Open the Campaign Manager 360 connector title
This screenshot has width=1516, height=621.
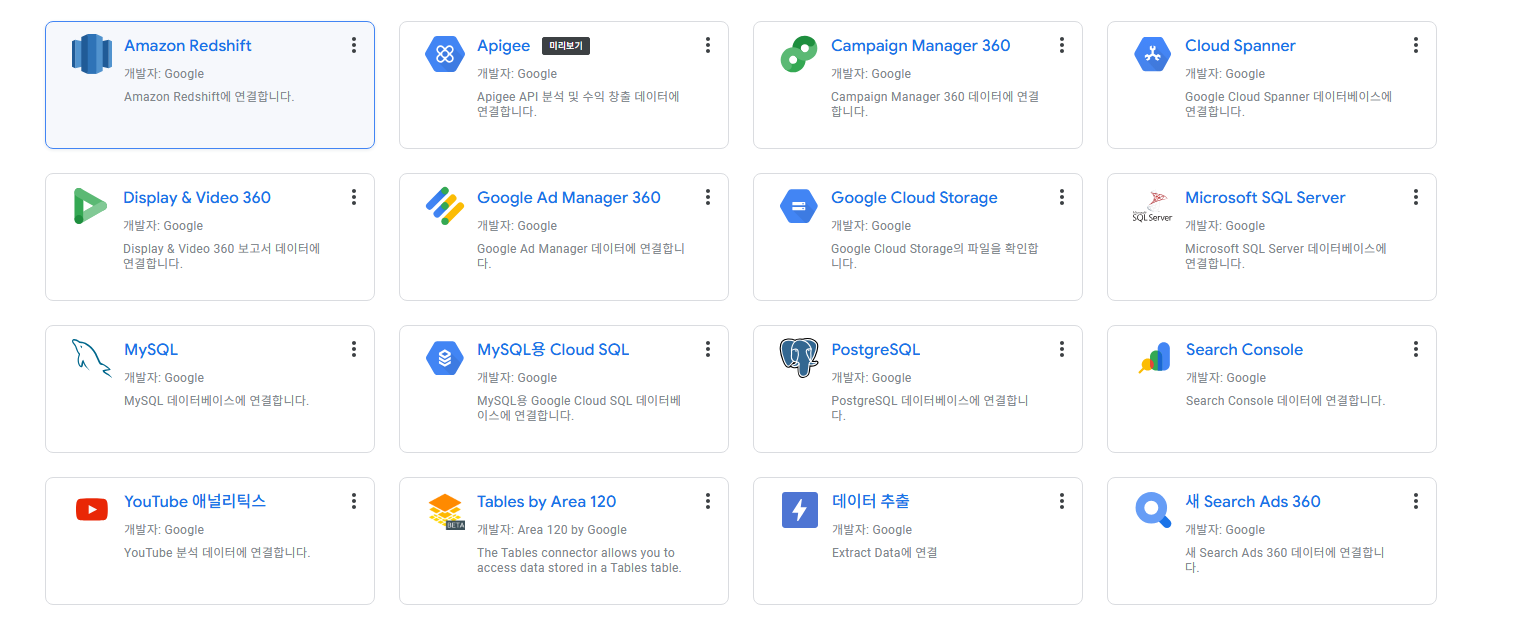coord(920,46)
